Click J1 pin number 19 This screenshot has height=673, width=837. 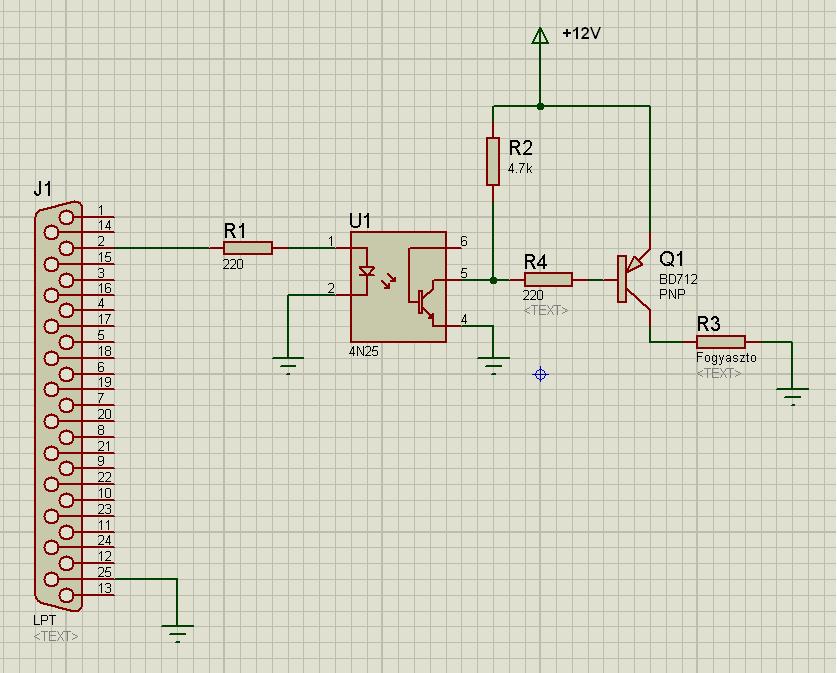[105, 382]
